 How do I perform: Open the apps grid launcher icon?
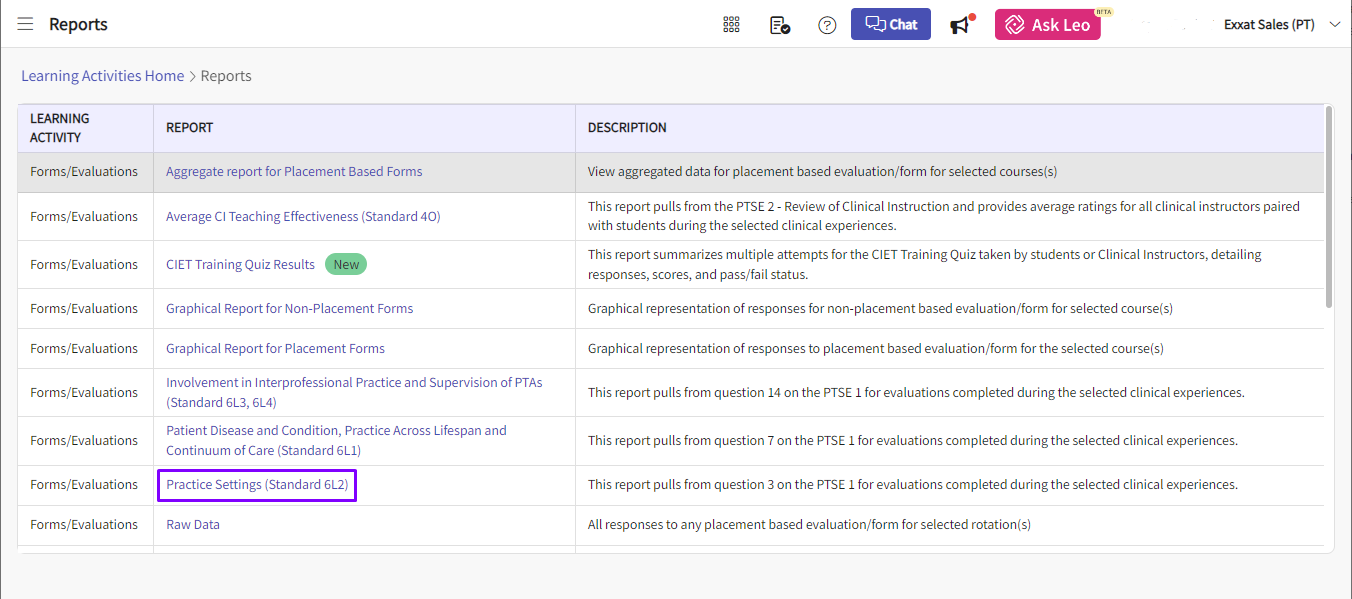[x=731, y=25]
